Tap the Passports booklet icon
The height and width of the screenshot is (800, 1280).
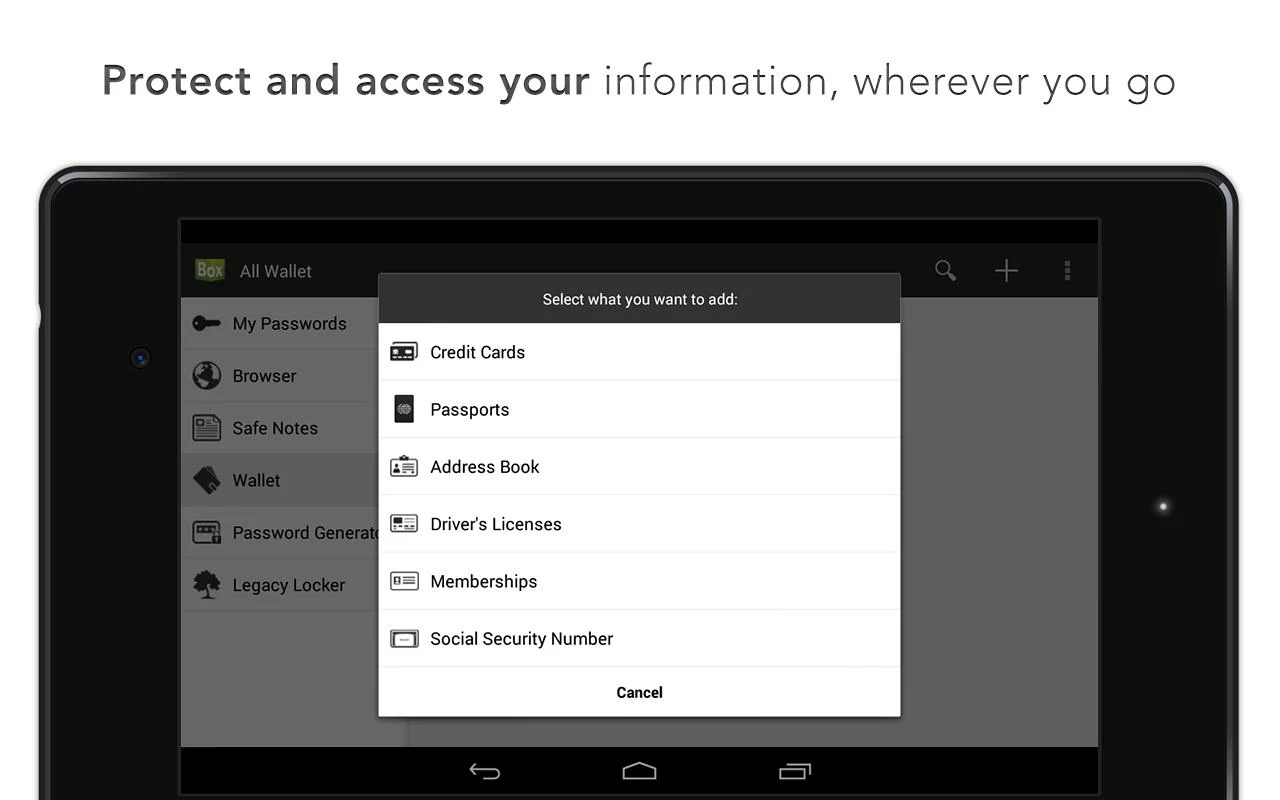404,409
